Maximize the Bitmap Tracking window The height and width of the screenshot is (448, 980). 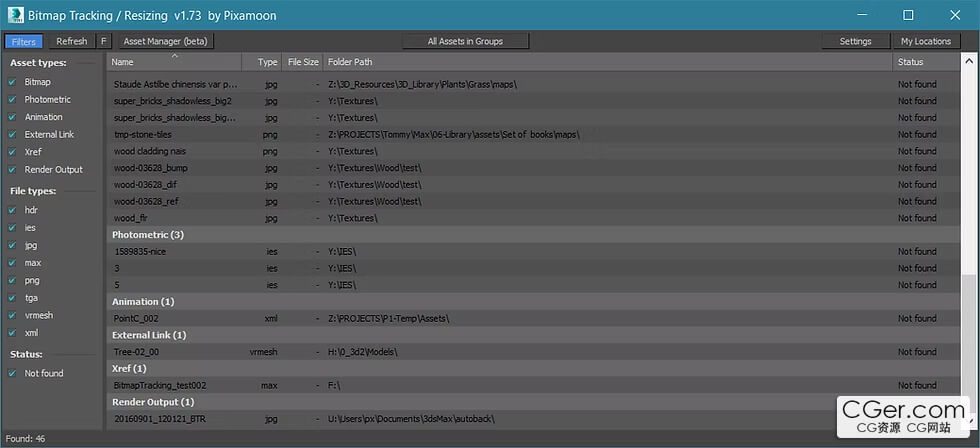point(908,15)
